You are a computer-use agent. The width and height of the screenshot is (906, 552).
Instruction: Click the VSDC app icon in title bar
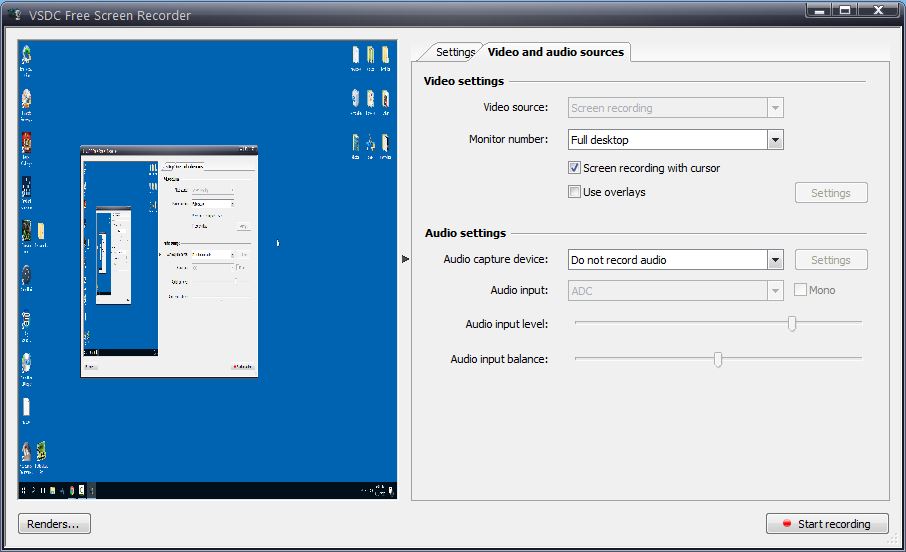point(16,14)
